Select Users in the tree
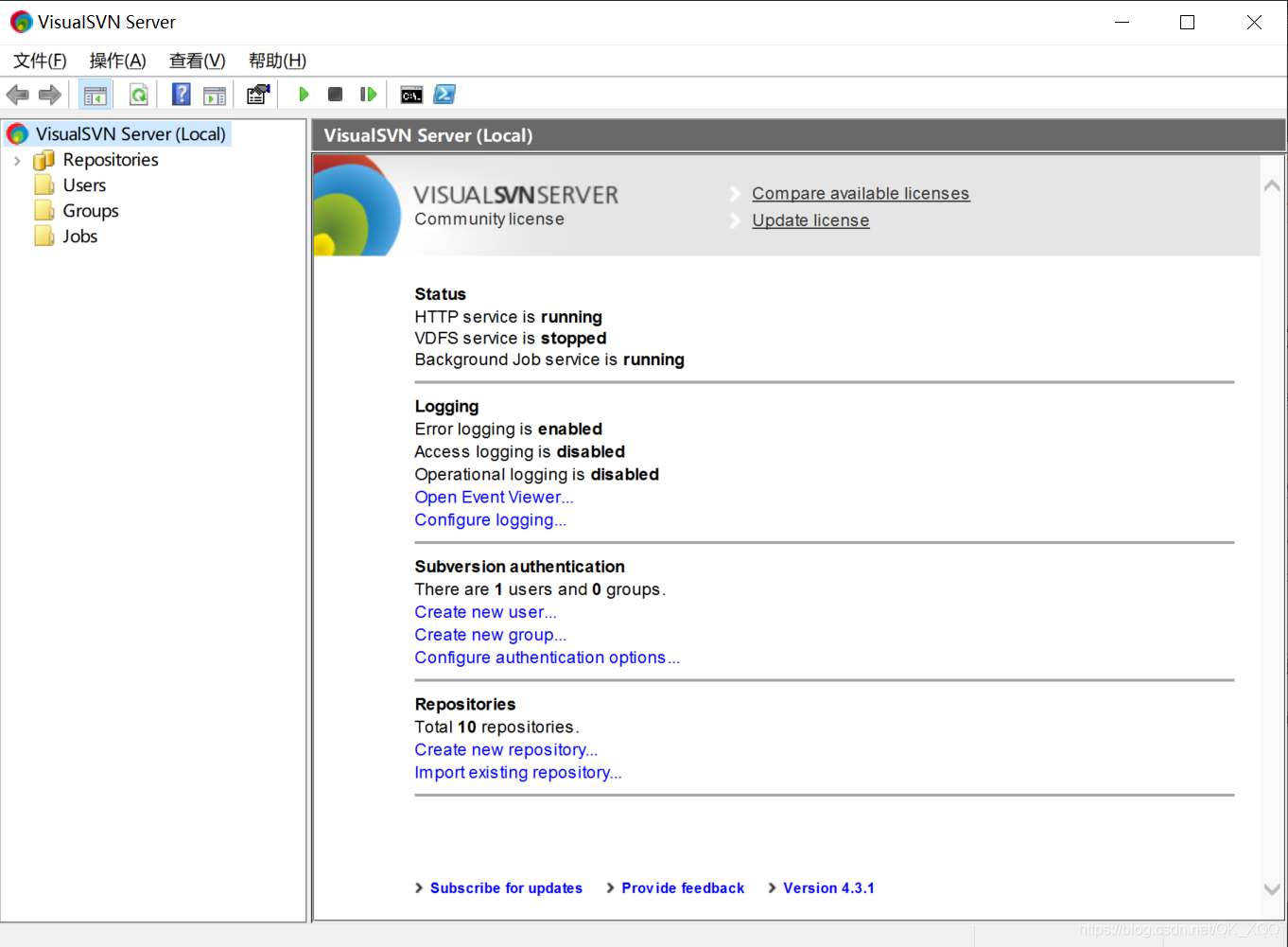The width and height of the screenshot is (1288, 947). tap(84, 185)
